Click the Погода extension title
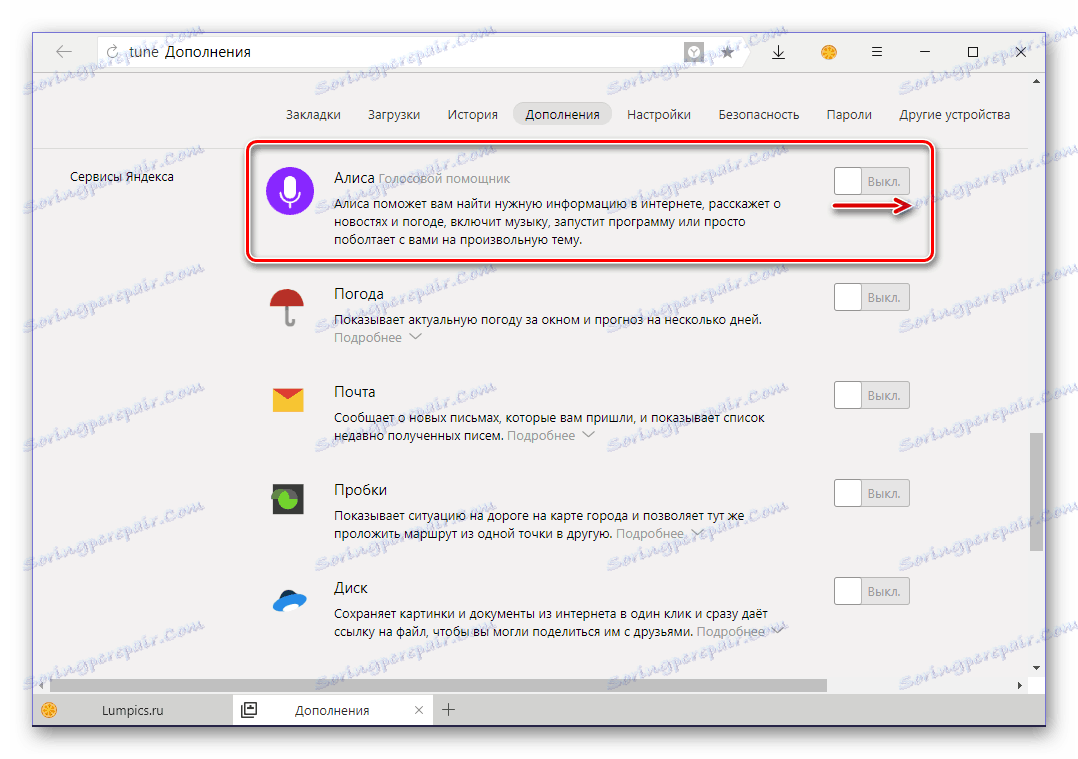 359,294
